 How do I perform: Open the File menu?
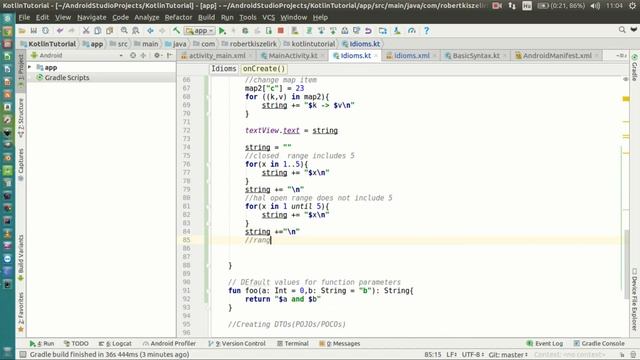(24, 18)
